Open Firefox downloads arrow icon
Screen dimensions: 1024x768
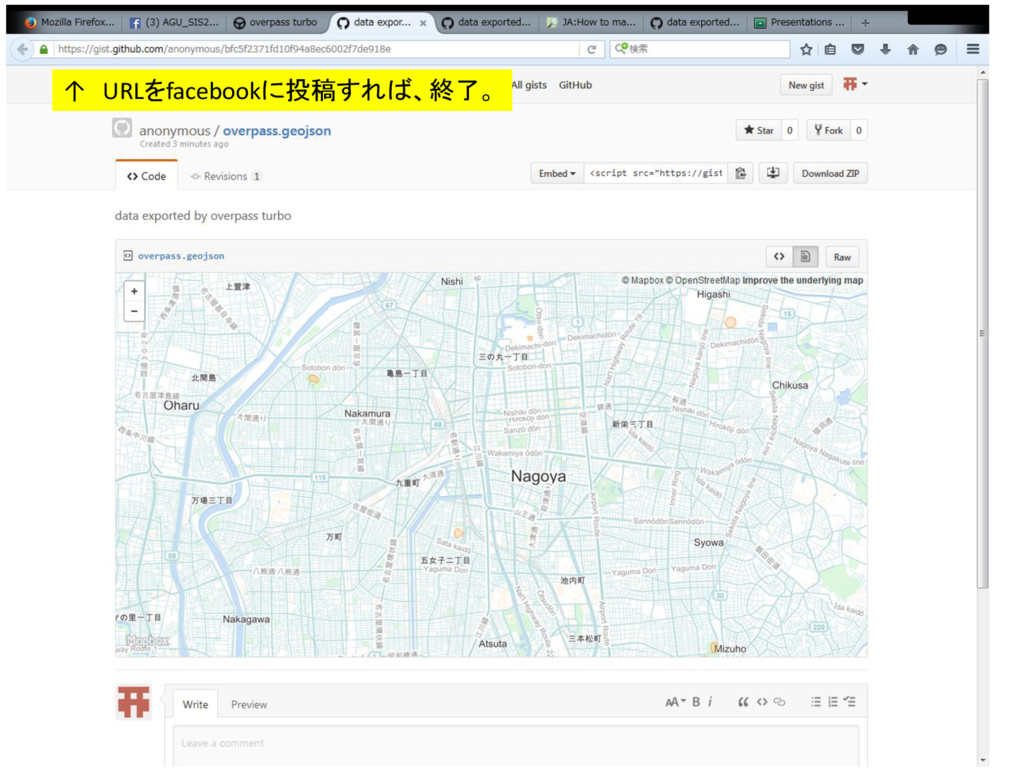[x=885, y=49]
